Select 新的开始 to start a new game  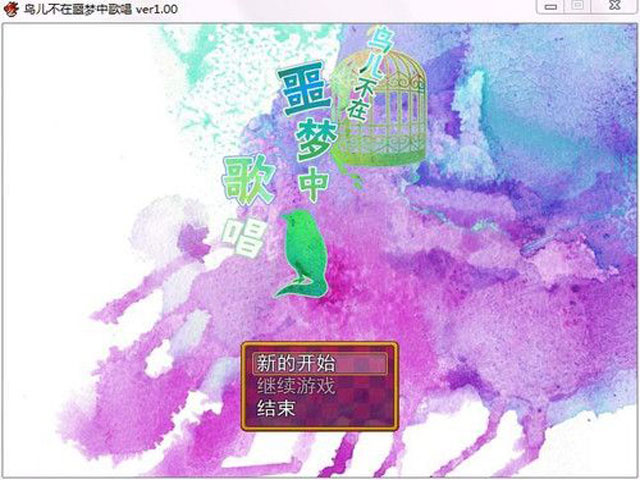coord(319,364)
